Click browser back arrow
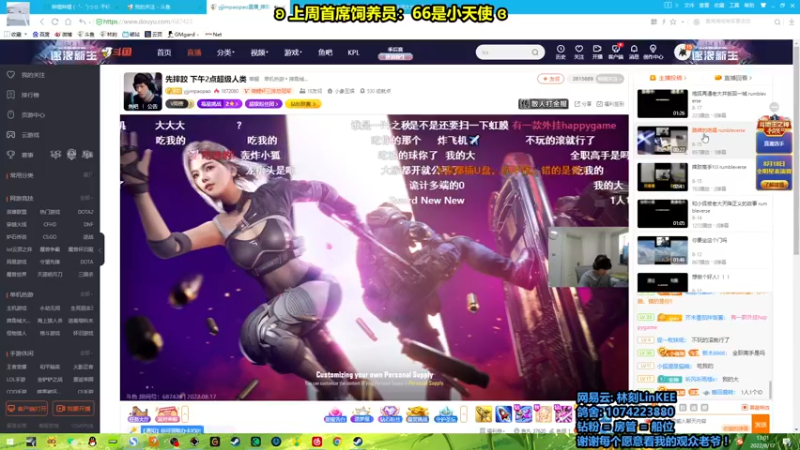 (x=42, y=22)
